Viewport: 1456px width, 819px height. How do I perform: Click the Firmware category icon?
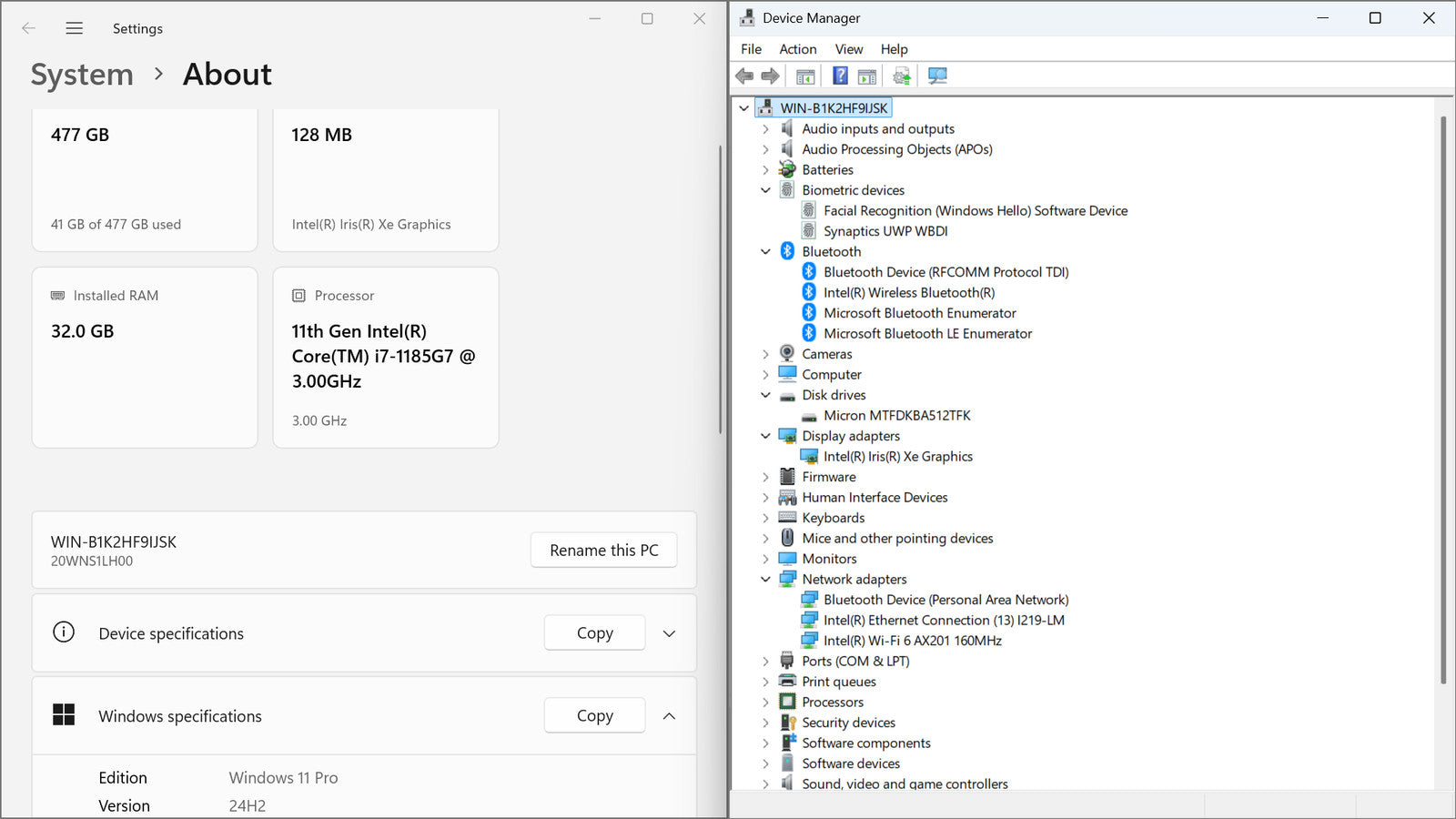tap(787, 477)
